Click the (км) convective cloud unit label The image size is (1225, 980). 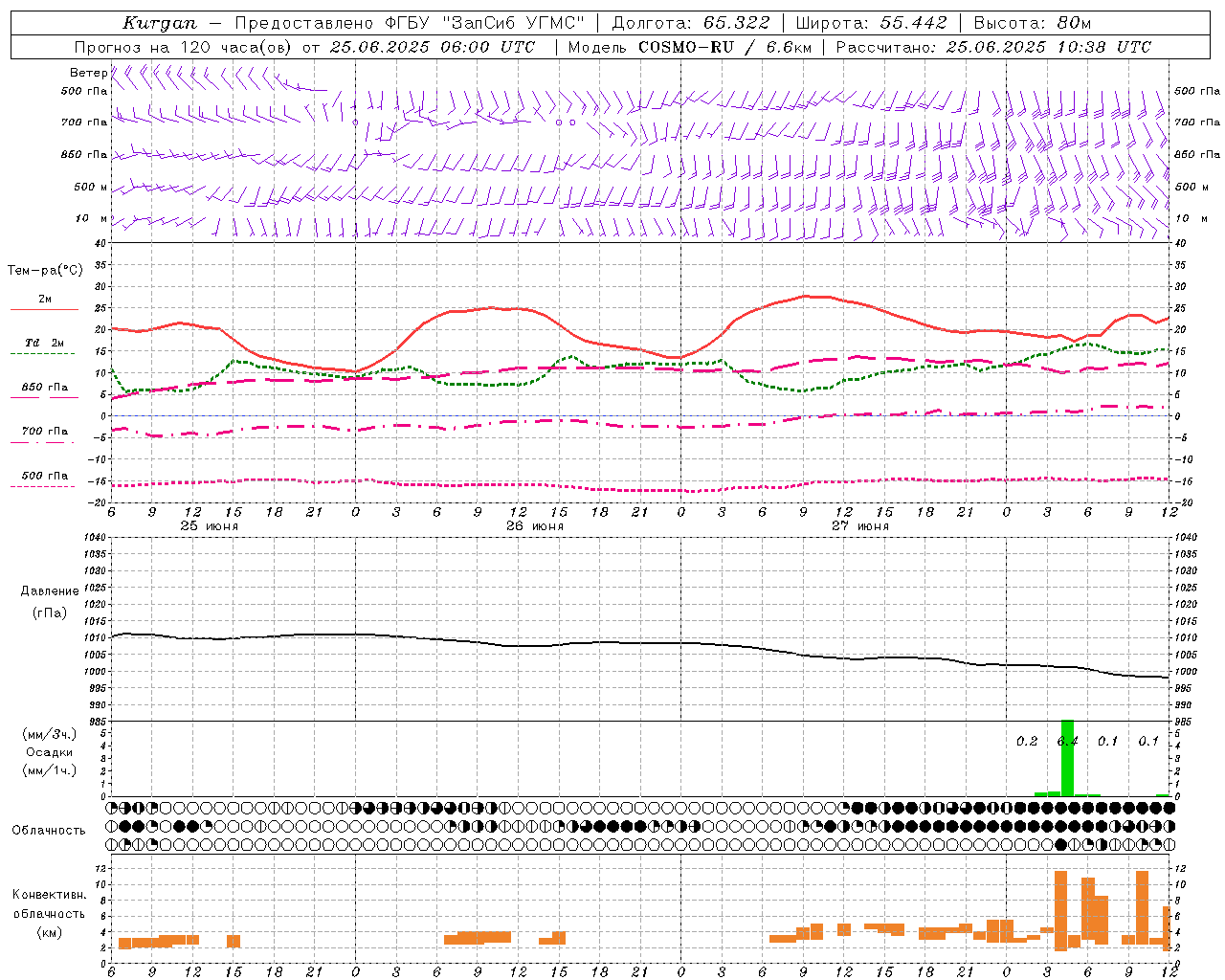[x=50, y=932]
